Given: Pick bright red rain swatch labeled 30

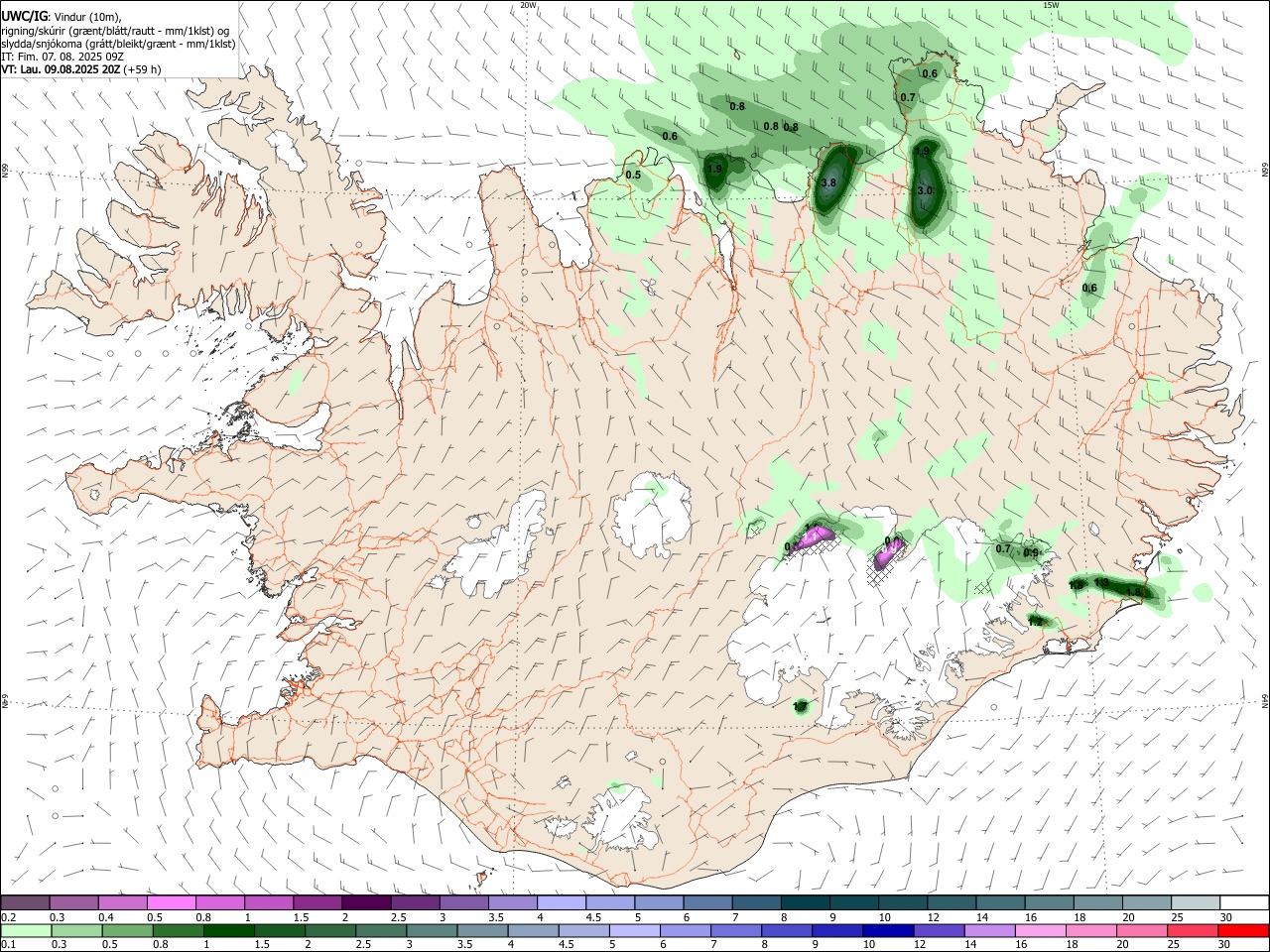Looking at the screenshot, I should tap(1243, 931).
